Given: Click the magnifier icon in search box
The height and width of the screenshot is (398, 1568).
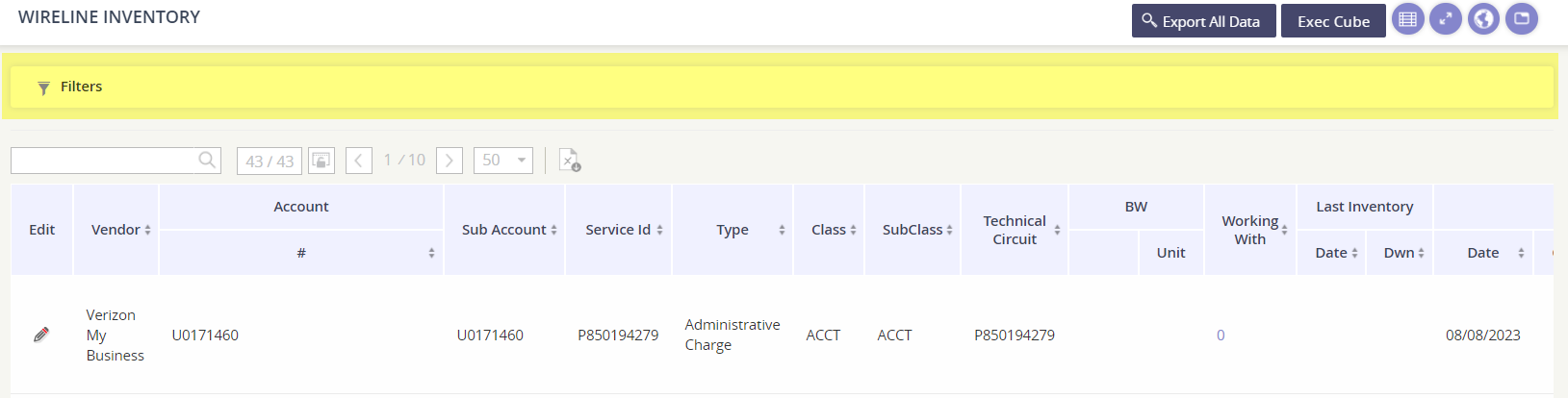Looking at the screenshot, I should click(207, 161).
